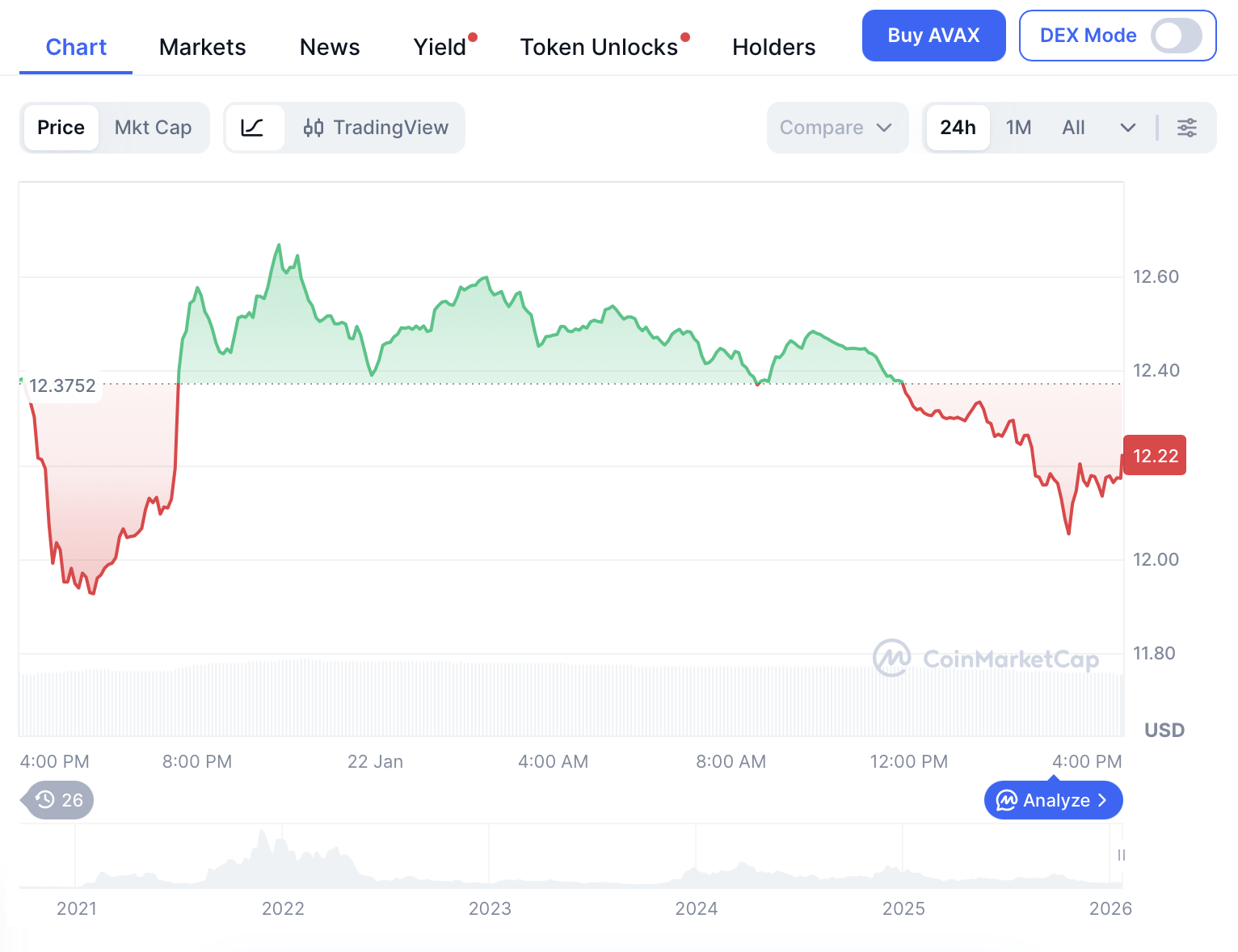This screenshot has width=1238, height=952.
Task: Select the 1M time range
Action: pos(1018,128)
